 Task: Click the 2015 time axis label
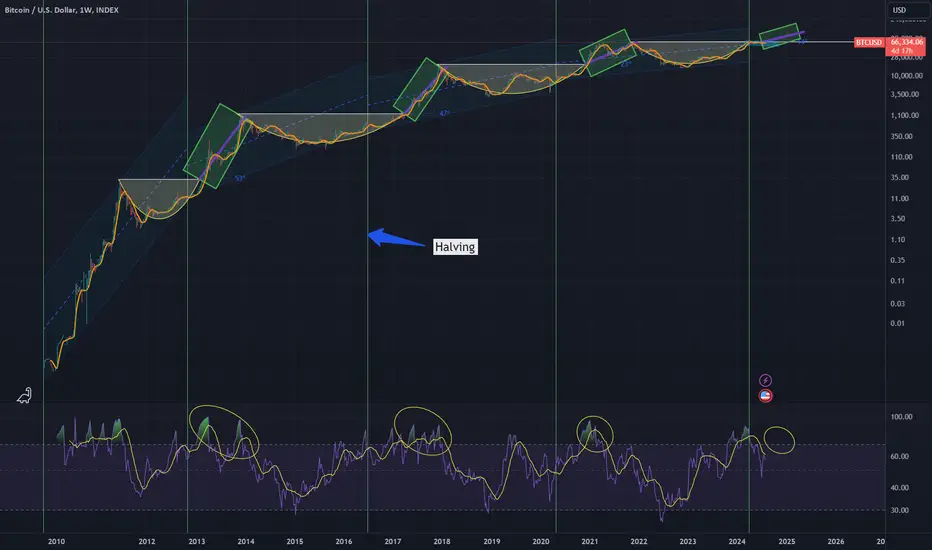pyautogui.click(x=295, y=542)
